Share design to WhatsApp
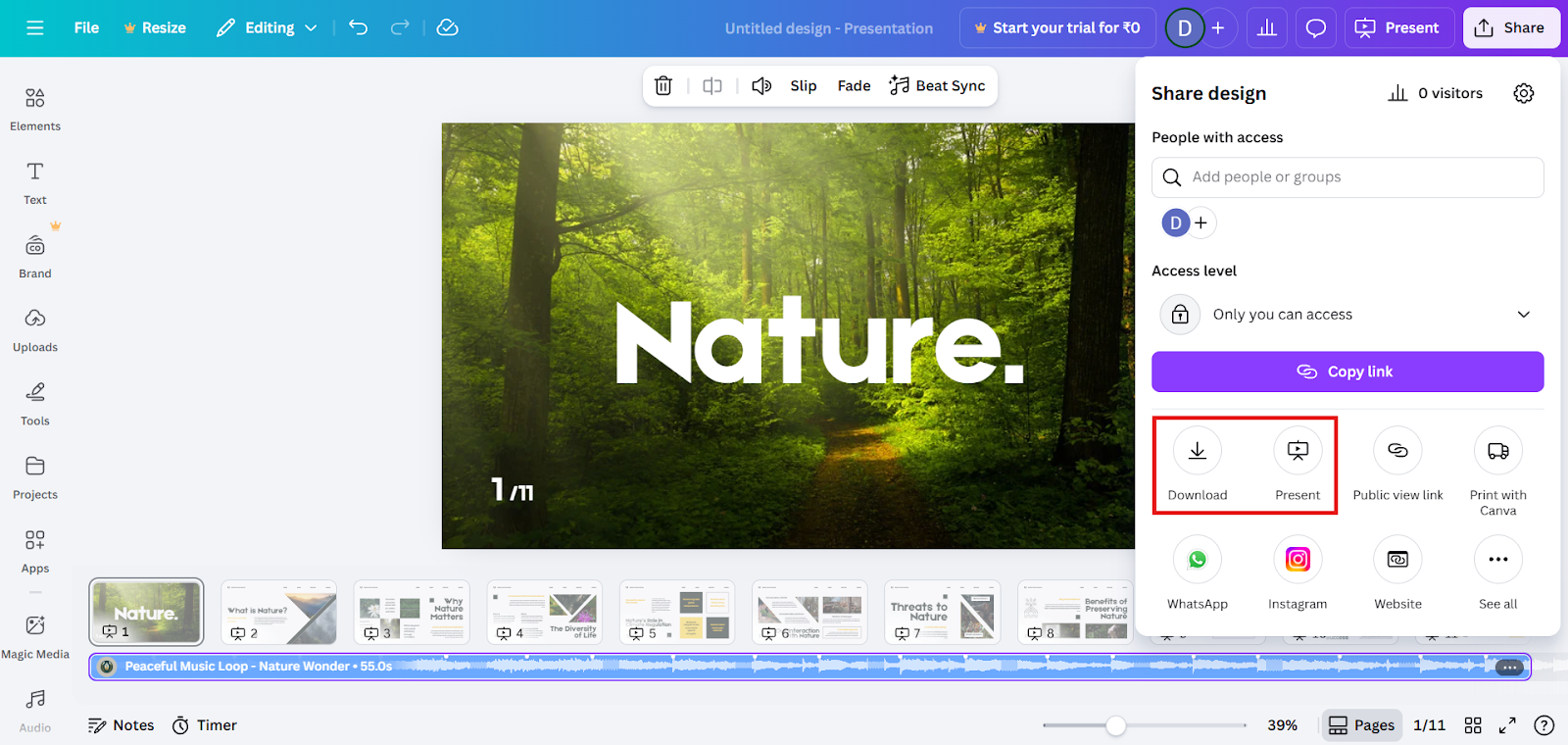Viewport: 1568px width, 745px height. point(1198,573)
